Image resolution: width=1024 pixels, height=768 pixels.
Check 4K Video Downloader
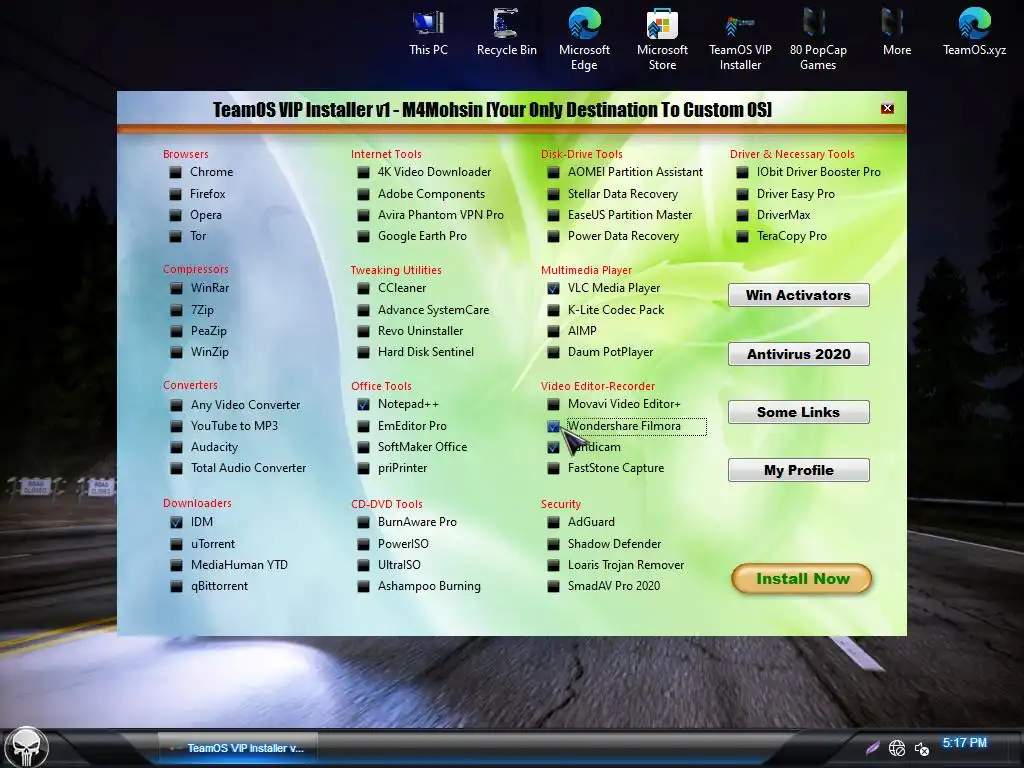pyautogui.click(x=363, y=172)
